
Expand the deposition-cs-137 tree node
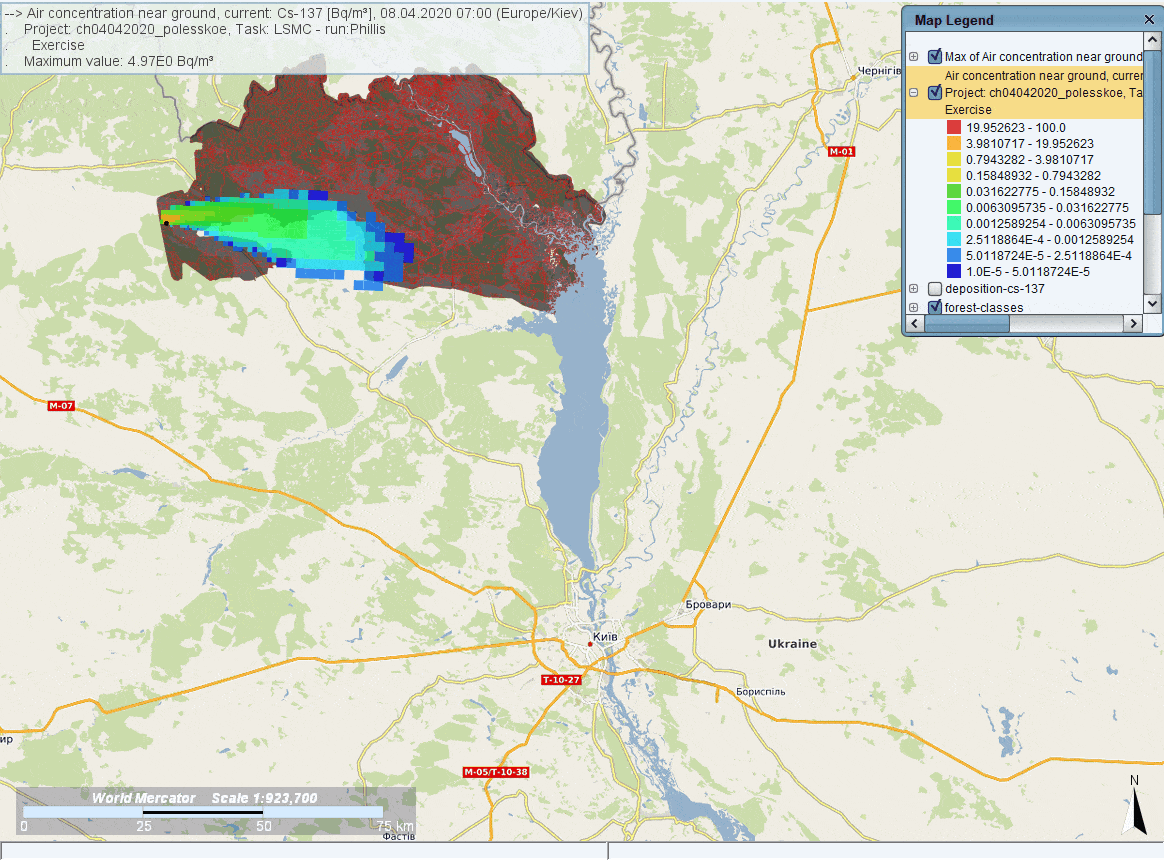914,289
